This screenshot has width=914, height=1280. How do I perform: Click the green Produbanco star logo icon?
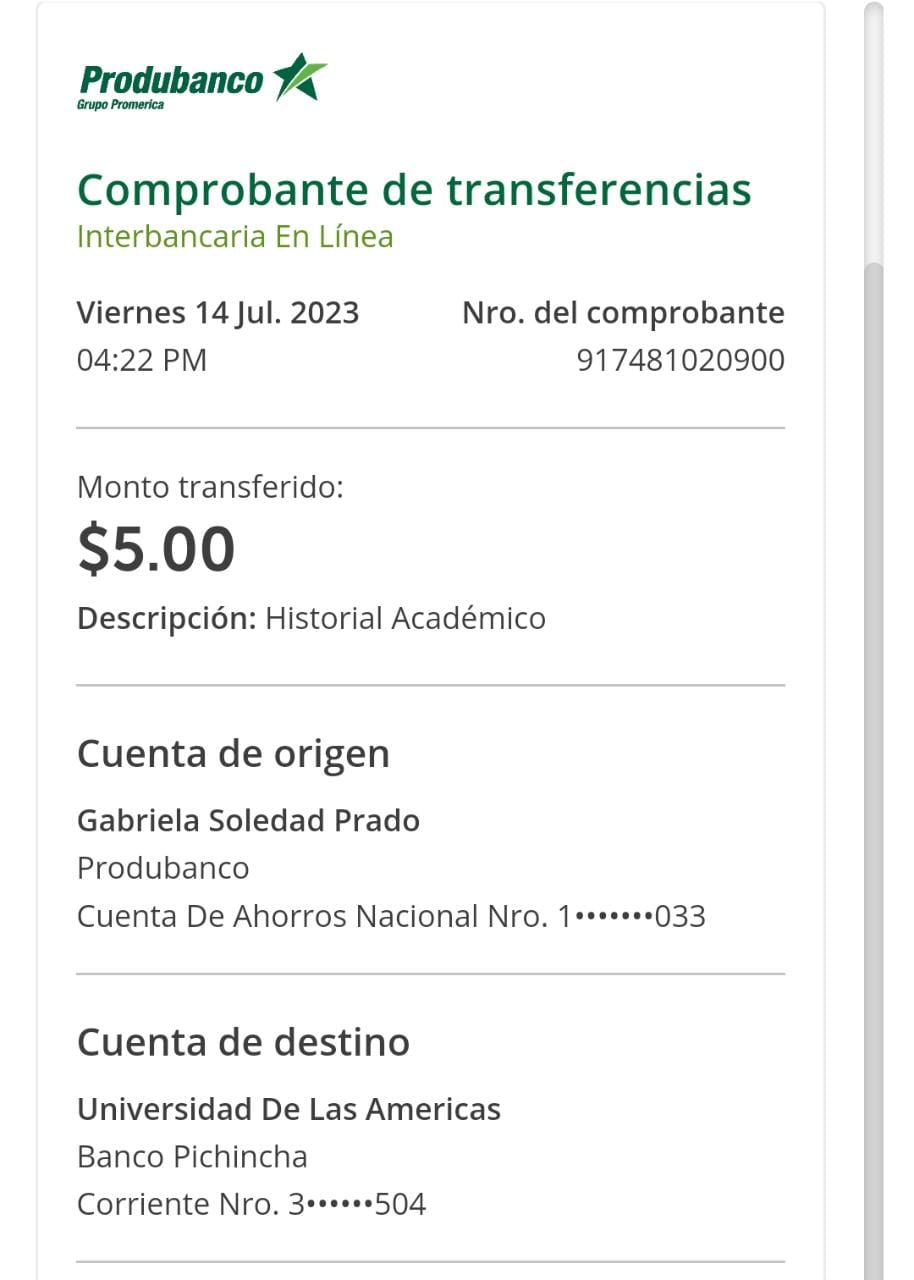pyautogui.click(x=300, y=77)
